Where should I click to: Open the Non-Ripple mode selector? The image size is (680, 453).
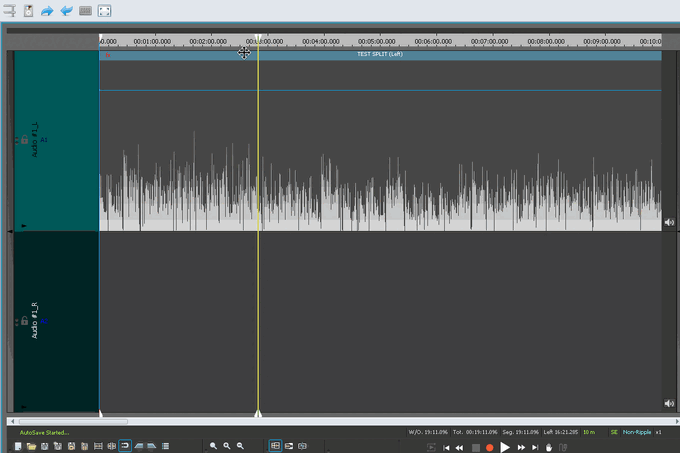637,432
